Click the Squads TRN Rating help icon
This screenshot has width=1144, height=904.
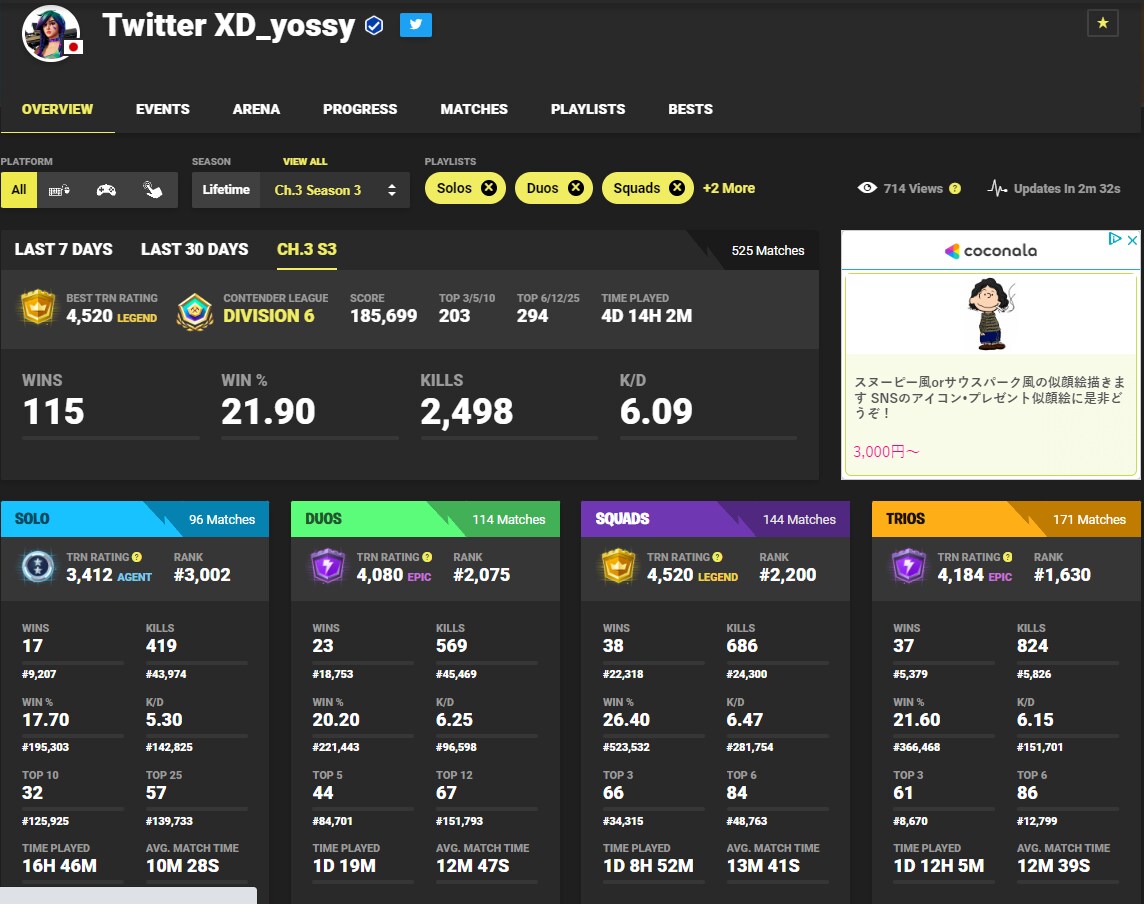click(x=718, y=557)
